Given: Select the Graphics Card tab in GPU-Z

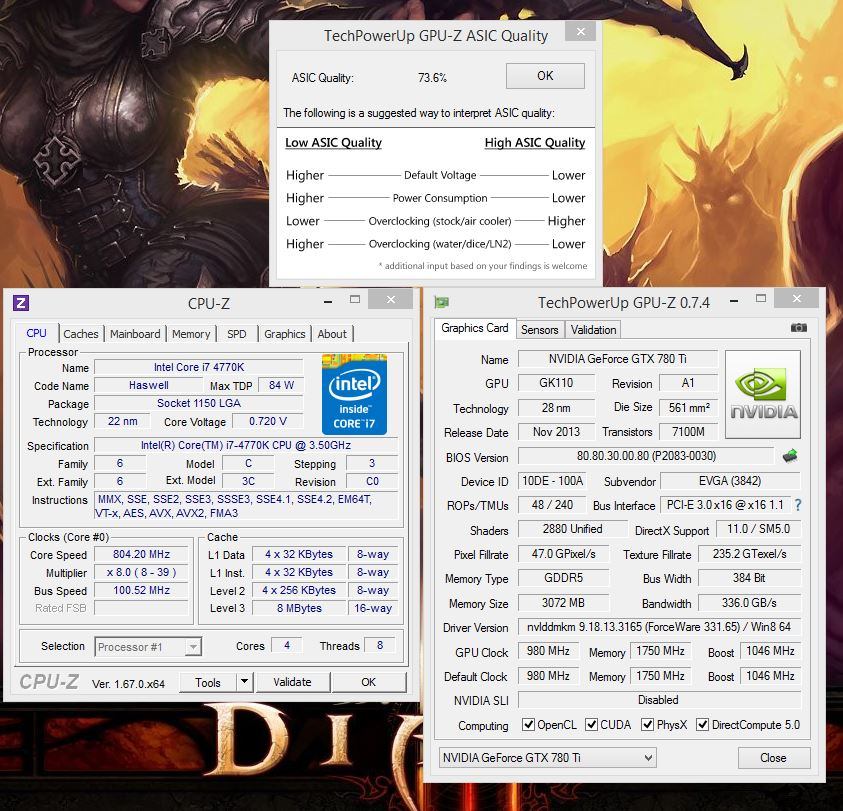Looking at the screenshot, I should pos(475,328).
